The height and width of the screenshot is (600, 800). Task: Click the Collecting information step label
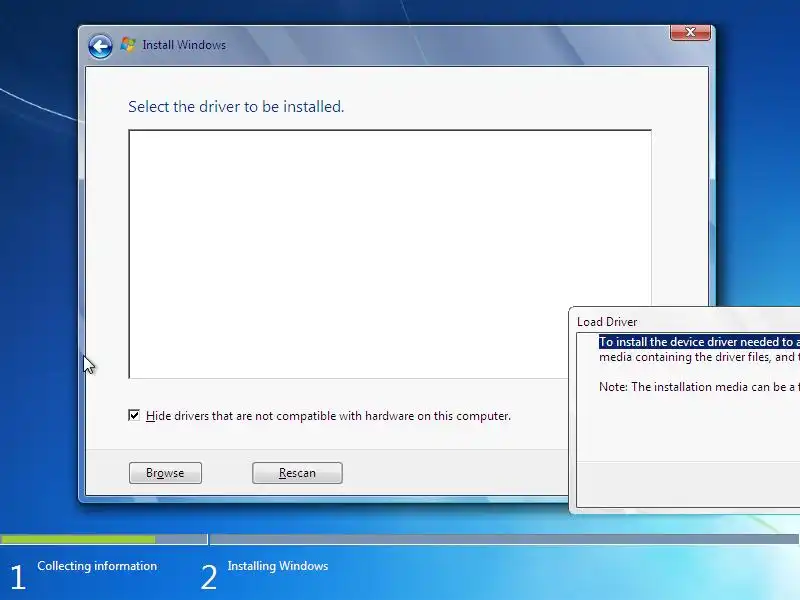[97, 566]
